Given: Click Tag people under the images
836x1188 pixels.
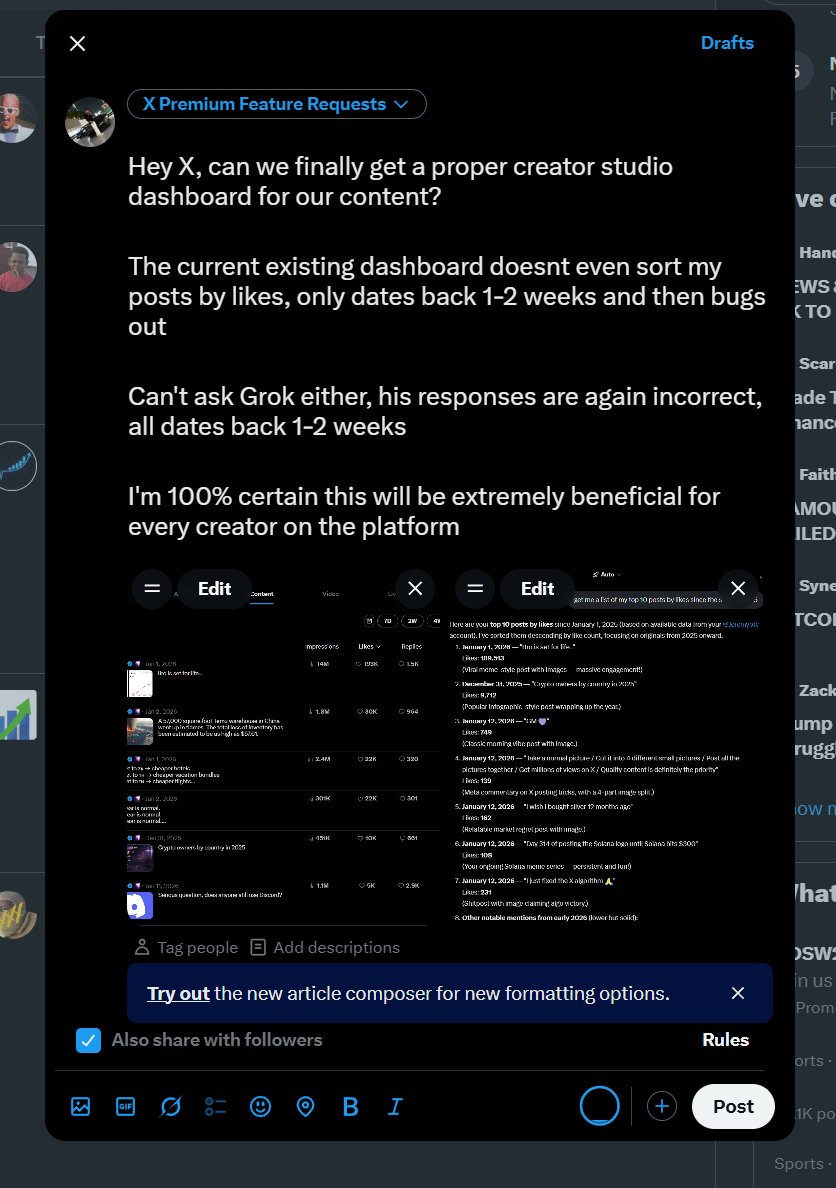Looking at the screenshot, I should [186, 947].
